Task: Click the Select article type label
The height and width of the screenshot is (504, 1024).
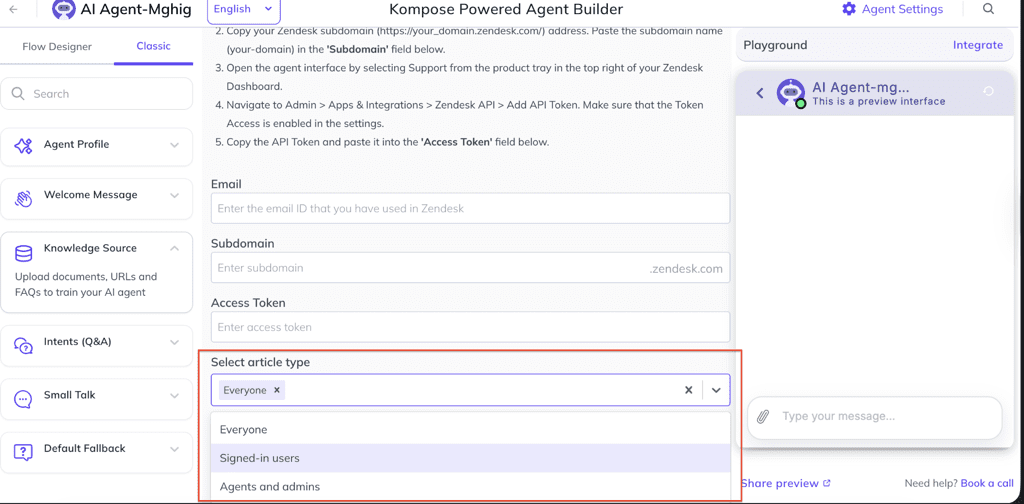Action: point(260,362)
